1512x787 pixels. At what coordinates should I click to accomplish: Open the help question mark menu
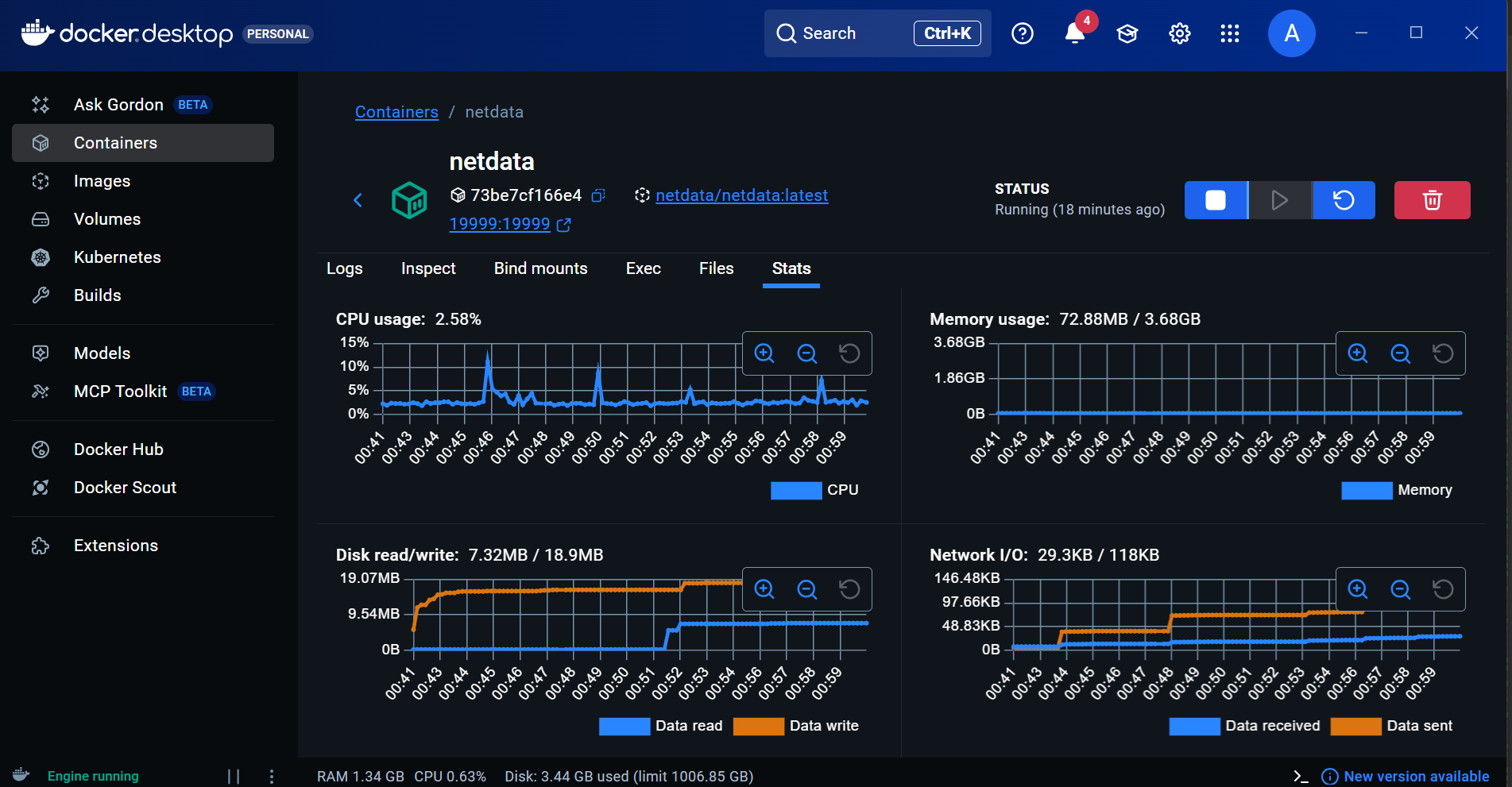pyautogui.click(x=1023, y=33)
